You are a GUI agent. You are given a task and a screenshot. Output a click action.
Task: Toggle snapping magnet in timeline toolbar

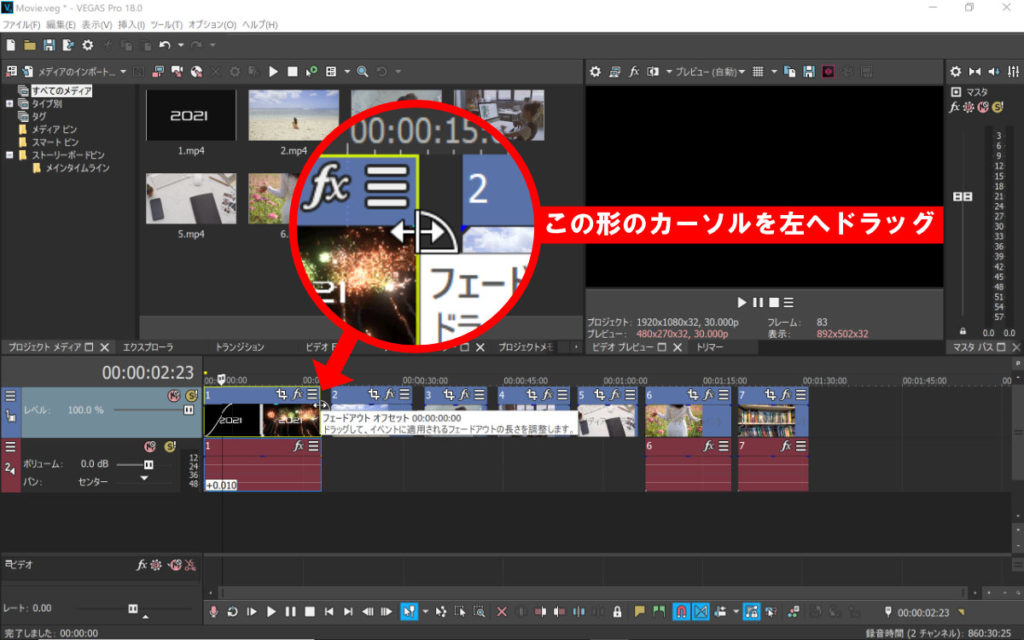(x=681, y=611)
